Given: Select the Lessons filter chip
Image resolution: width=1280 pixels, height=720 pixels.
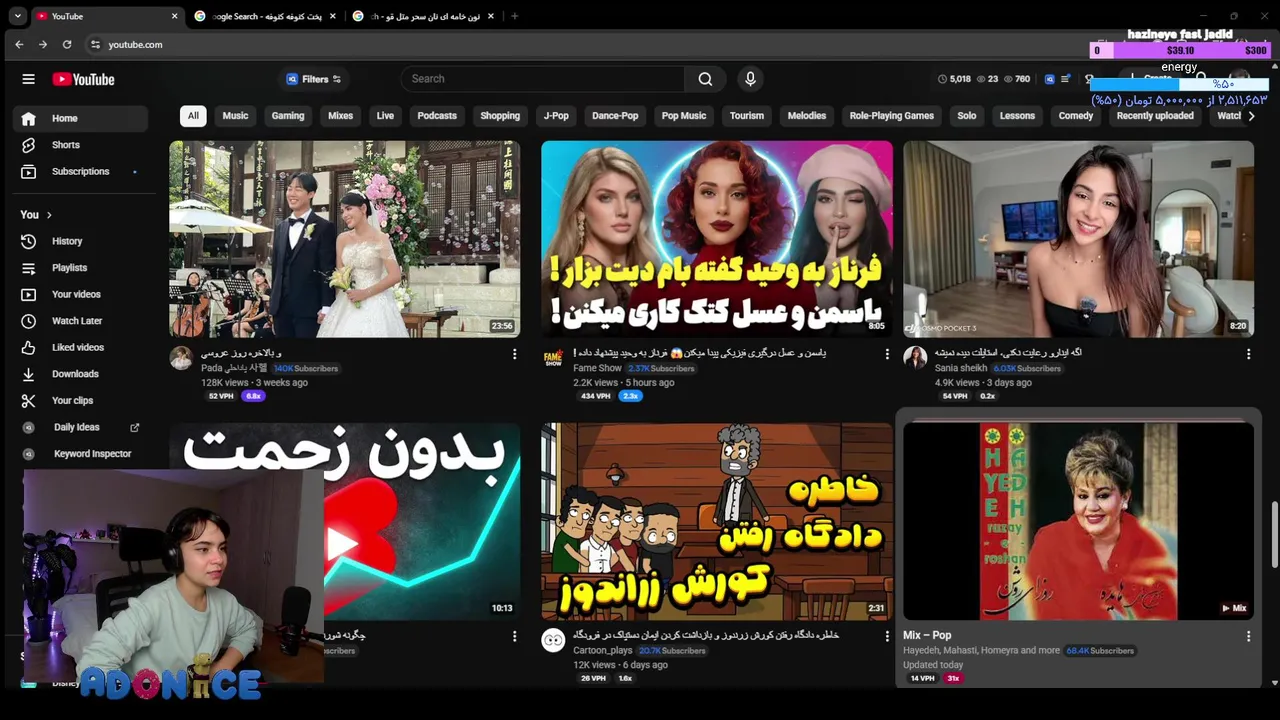Looking at the screenshot, I should point(1017,116).
